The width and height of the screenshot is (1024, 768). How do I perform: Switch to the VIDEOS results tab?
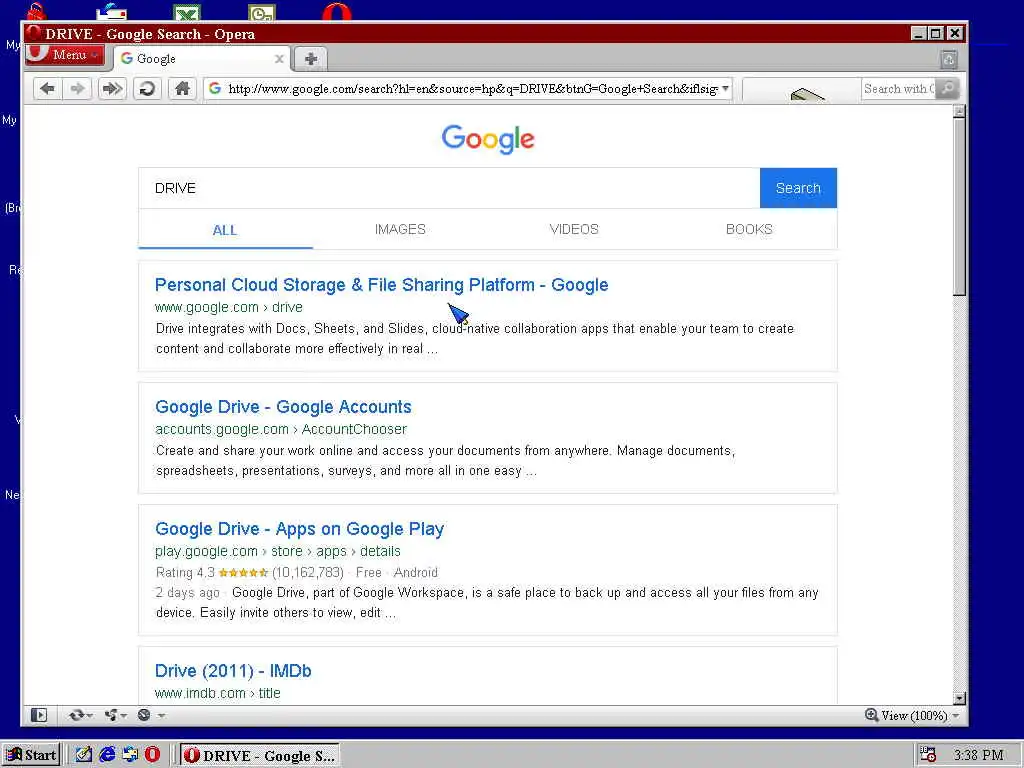[574, 229]
